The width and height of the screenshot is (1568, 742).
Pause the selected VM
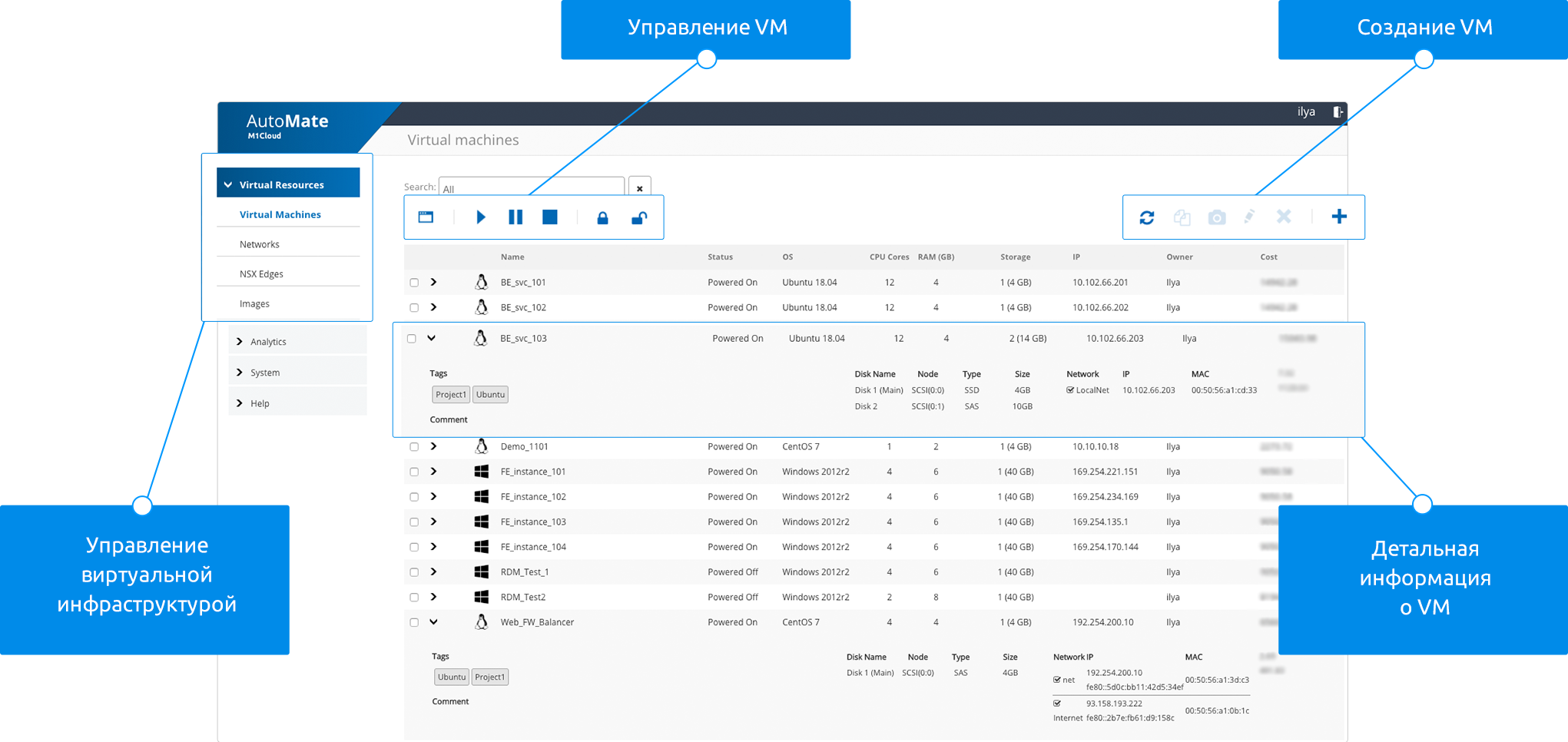click(515, 217)
